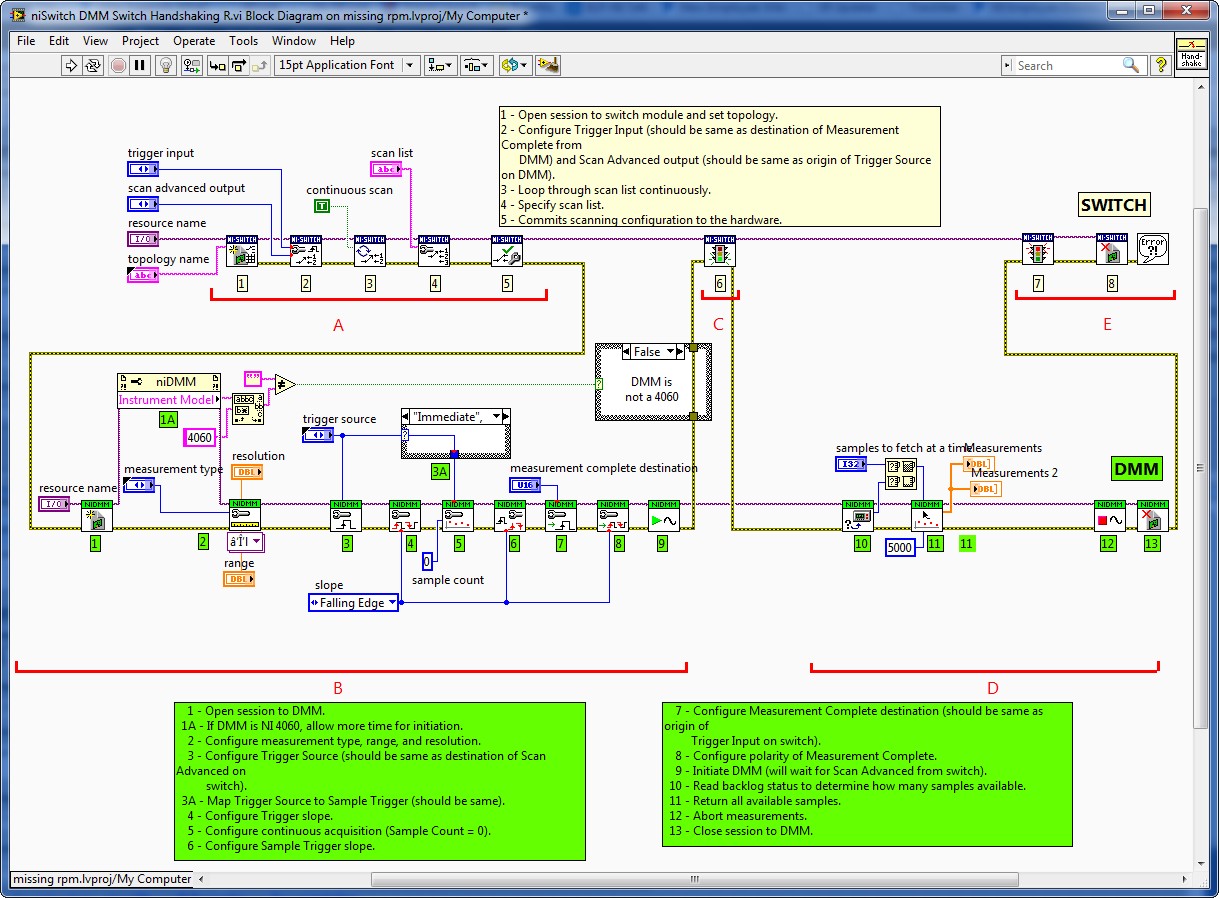Click the Abort Execution stop button
Viewport: 1219px width, 898px height.
coord(117,65)
